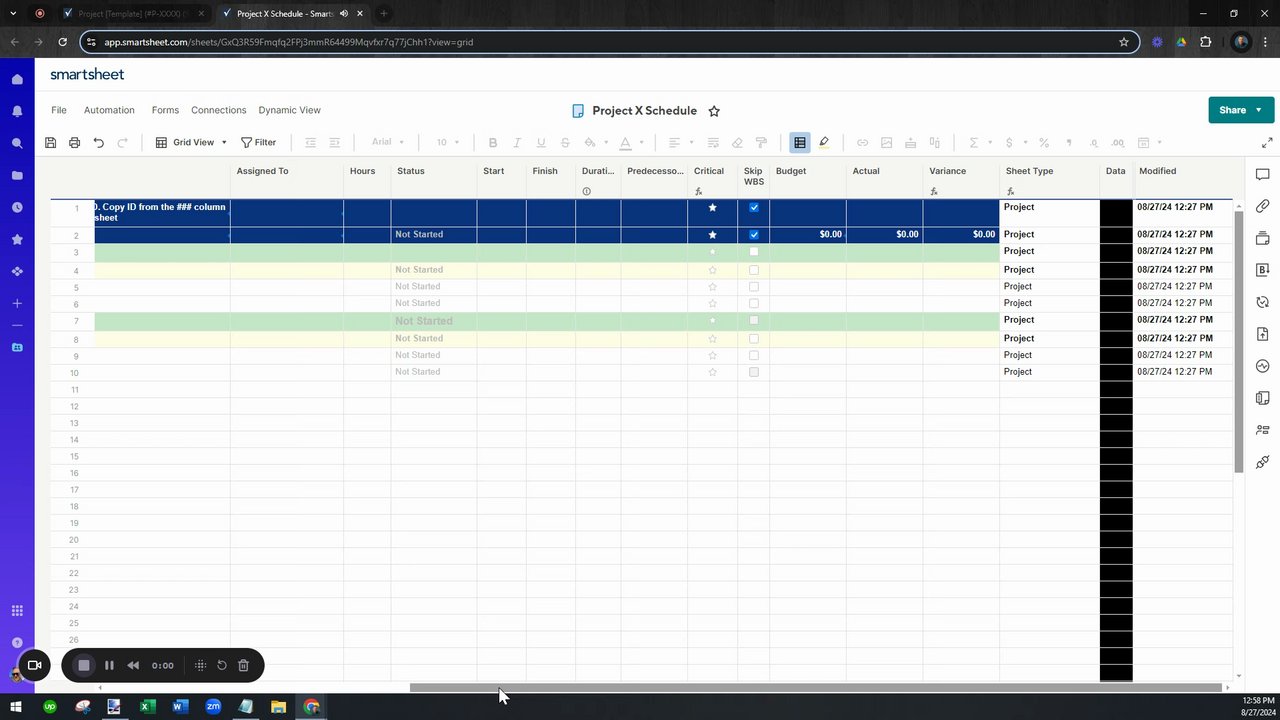Screen dimensions: 1280x720
Task: Open the Attachments paperclip panel
Action: click(1263, 206)
